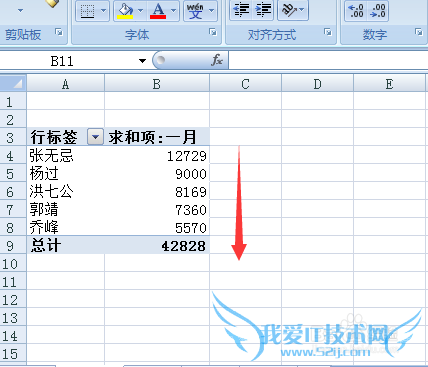Open the 行标签 filter dropdown
Screen dimensions: 428x367
pyautogui.click(x=95, y=137)
